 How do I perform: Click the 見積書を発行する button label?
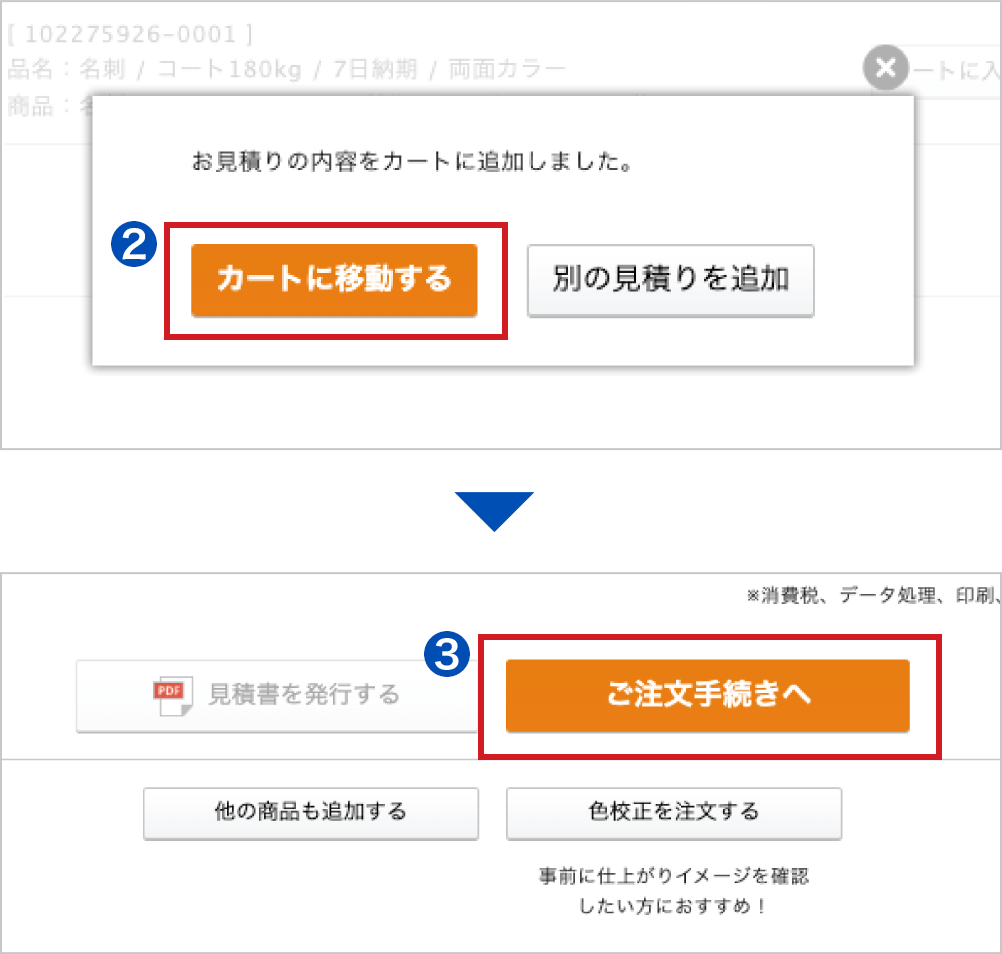[303, 694]
